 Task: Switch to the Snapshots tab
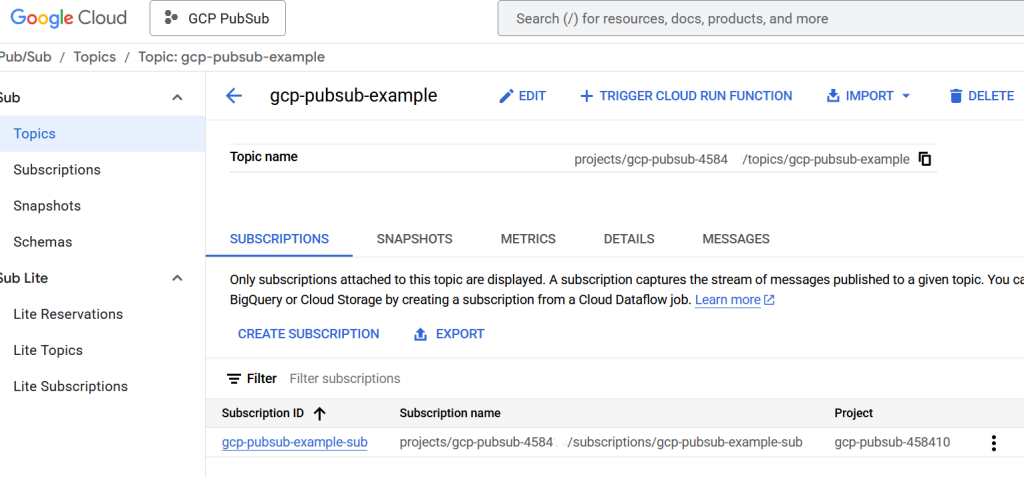414,239
